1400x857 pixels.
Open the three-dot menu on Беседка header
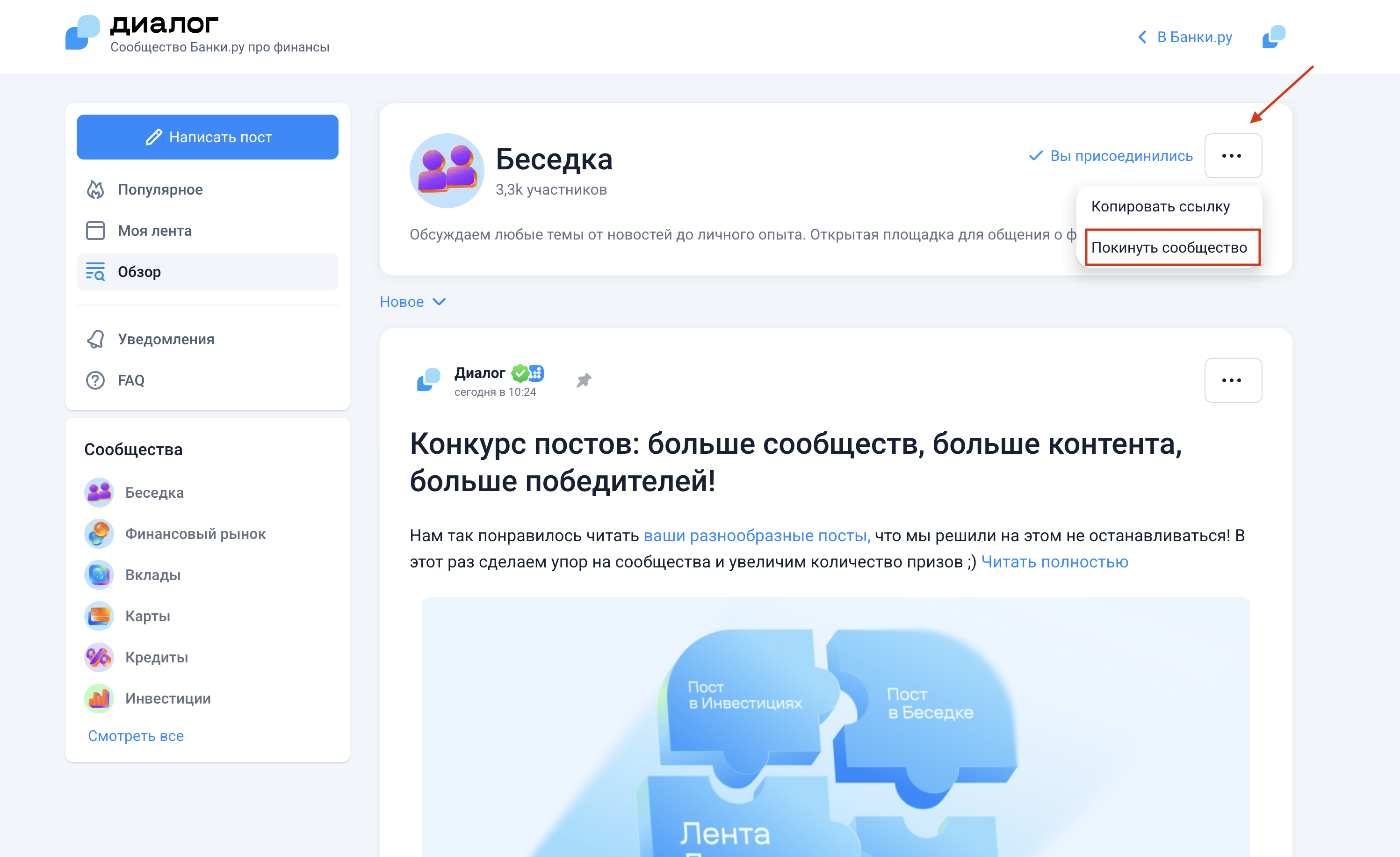1233,156
